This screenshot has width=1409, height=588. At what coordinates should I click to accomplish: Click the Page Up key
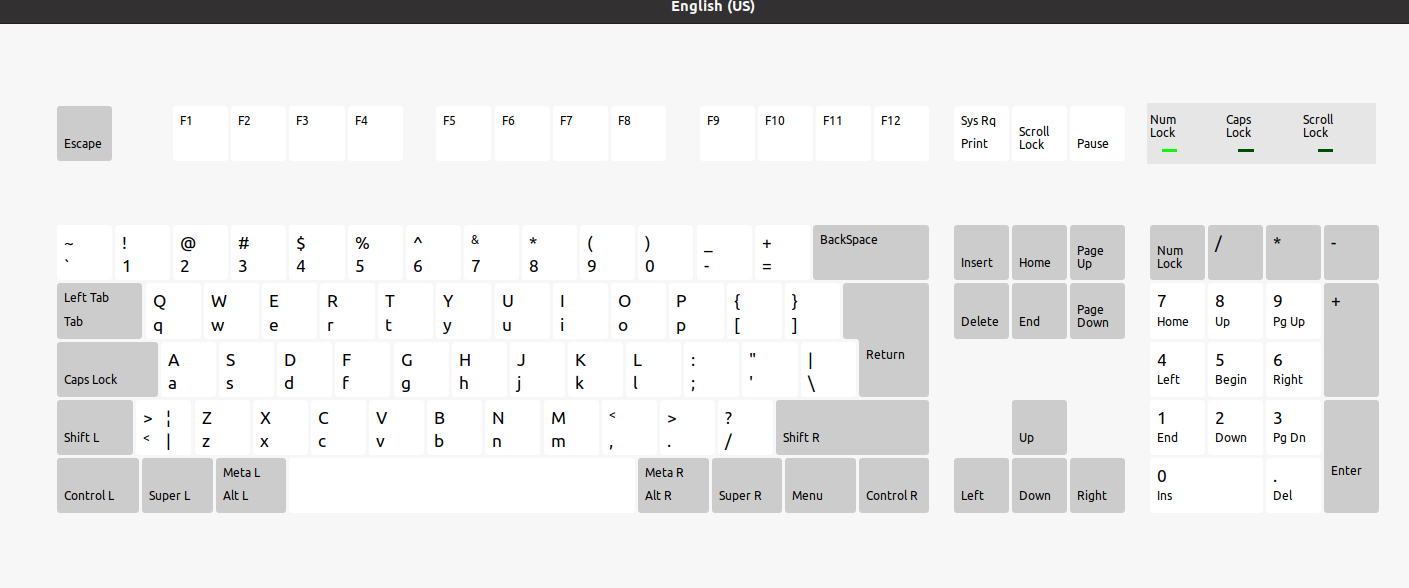(x=1097, y=252)
